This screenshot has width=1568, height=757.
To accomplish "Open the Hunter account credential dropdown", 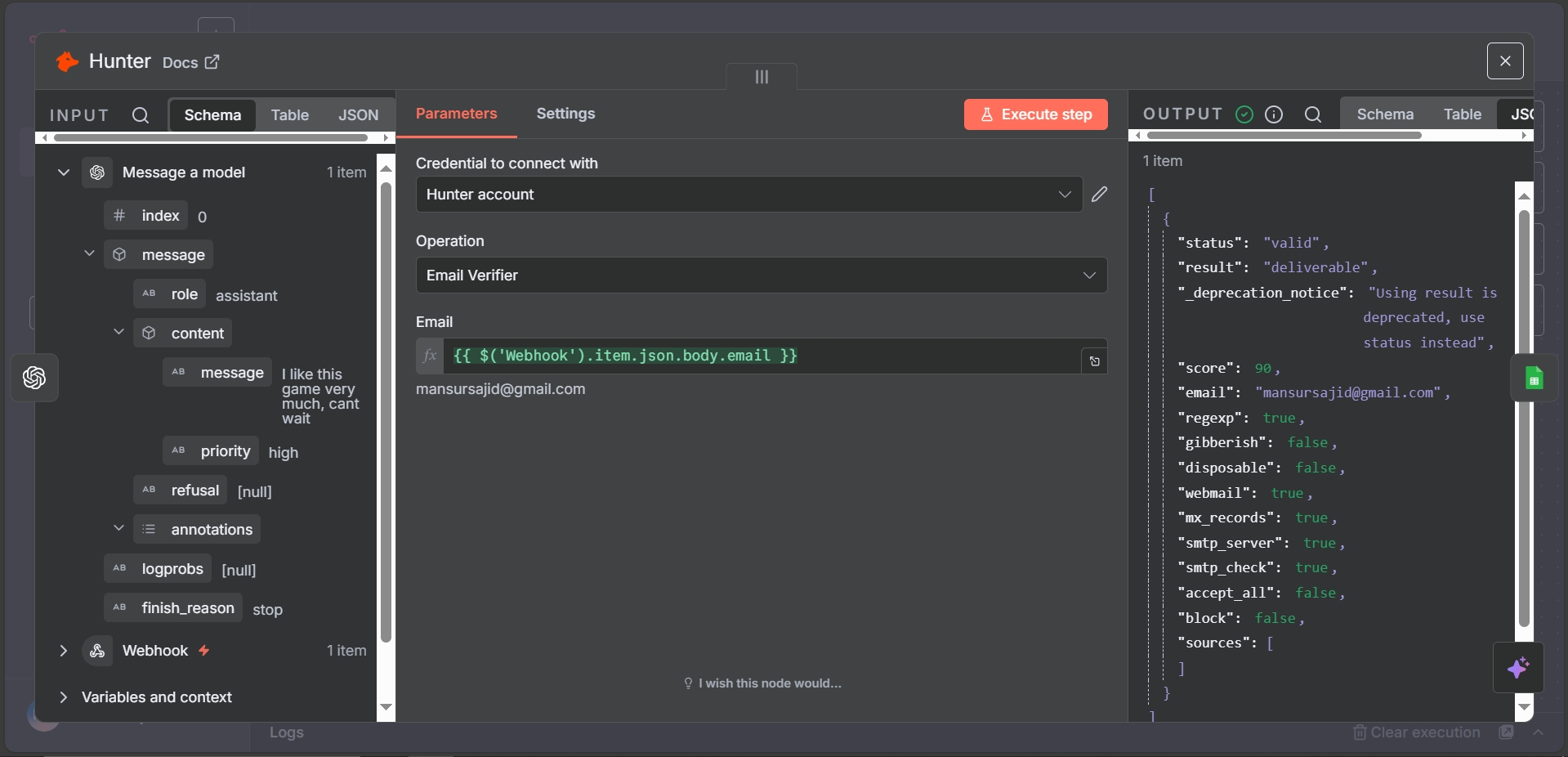I will point(749,195).
